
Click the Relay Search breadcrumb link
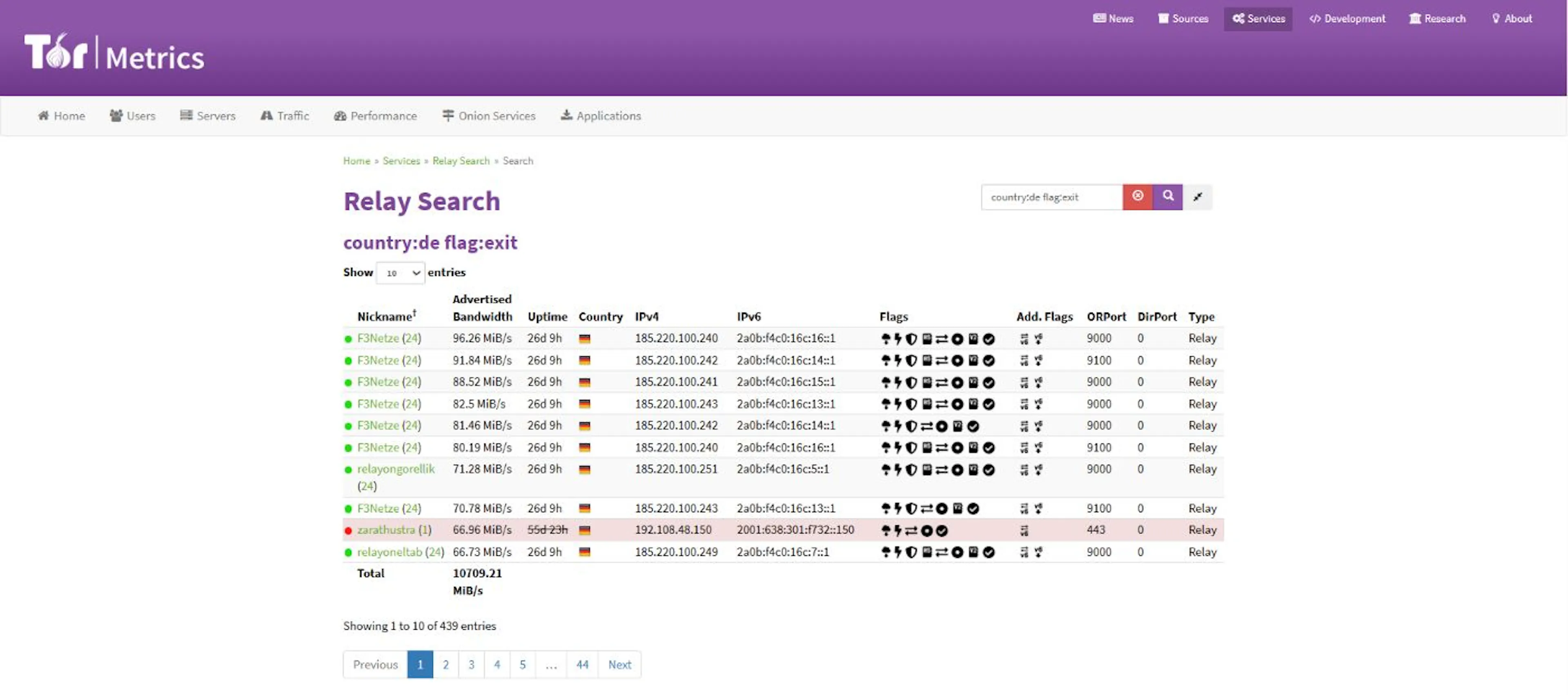coord(461,161)
